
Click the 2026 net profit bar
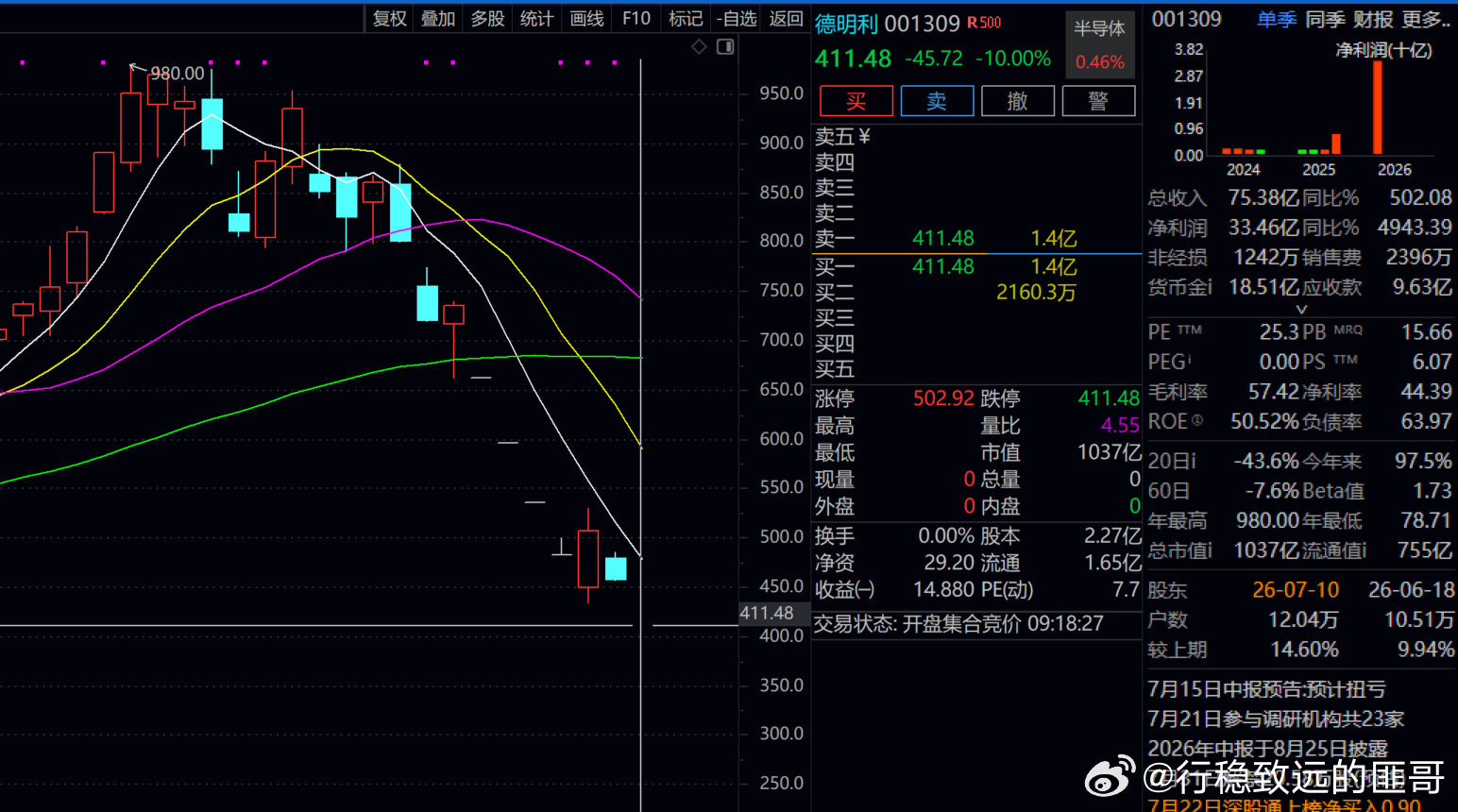(x=1378, y=107)
